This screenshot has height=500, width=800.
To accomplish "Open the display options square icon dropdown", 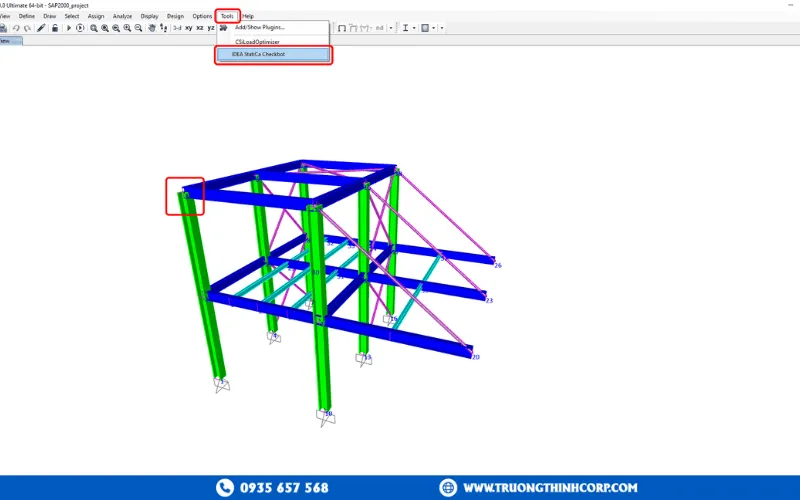I will tap(427, 28).
